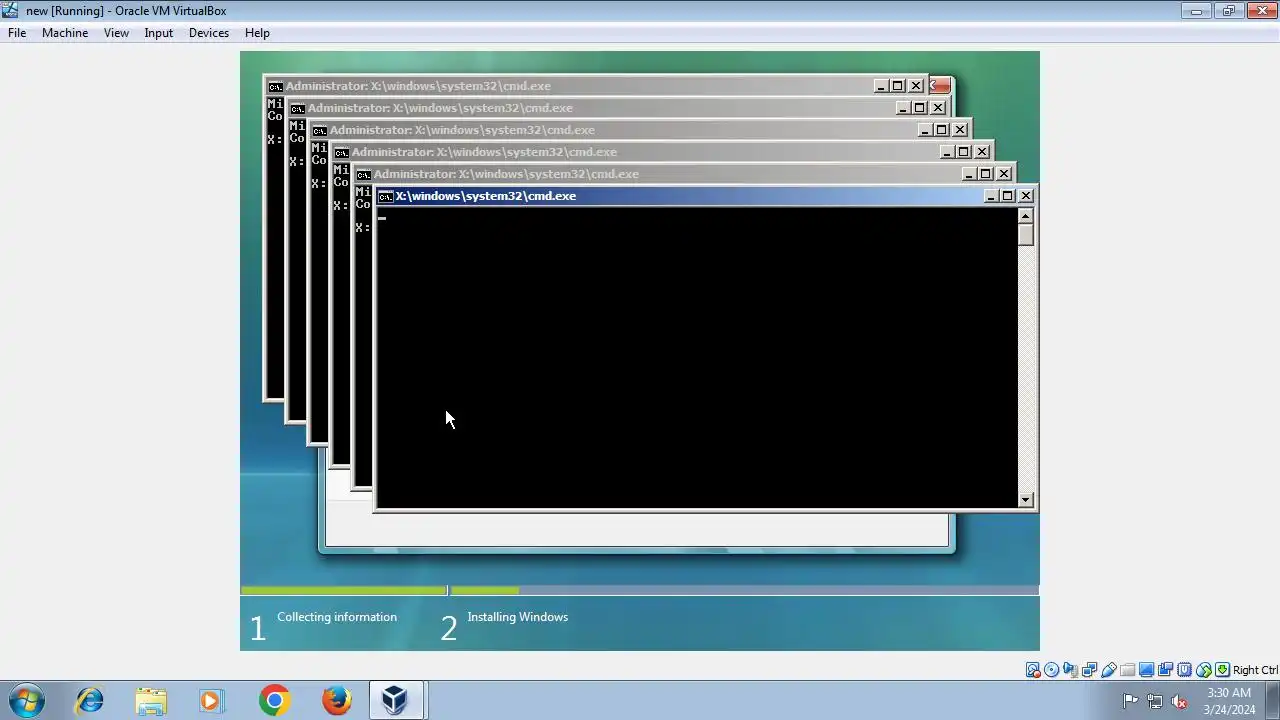Image resolution: width=1280 pixels, height=720 pixels.
Task: Close the front X:\windows\system32\cmd.exe window
Action: click(1025, 196)
